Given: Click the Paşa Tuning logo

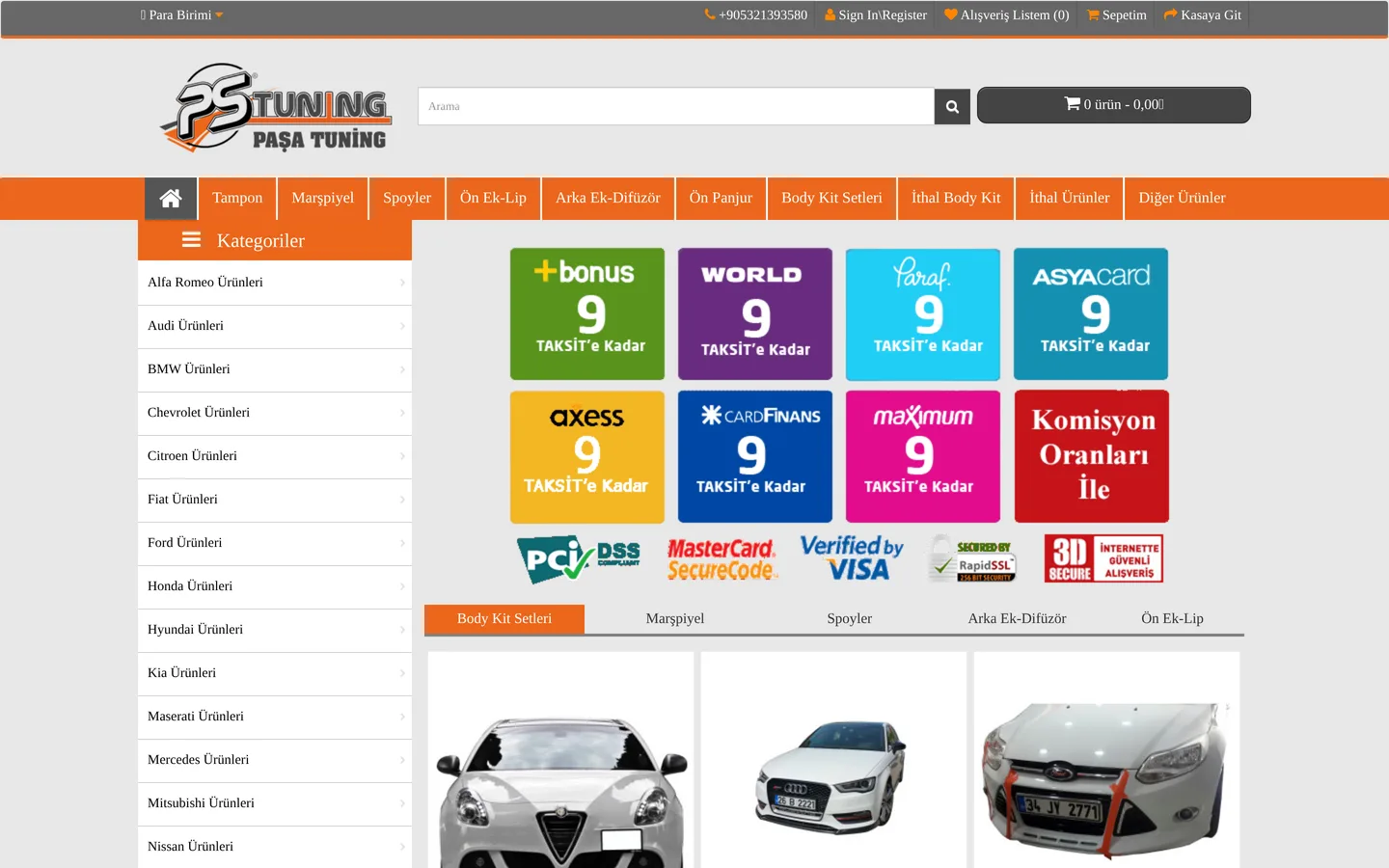Looking at the screenshot, I should tap(276, 107).
